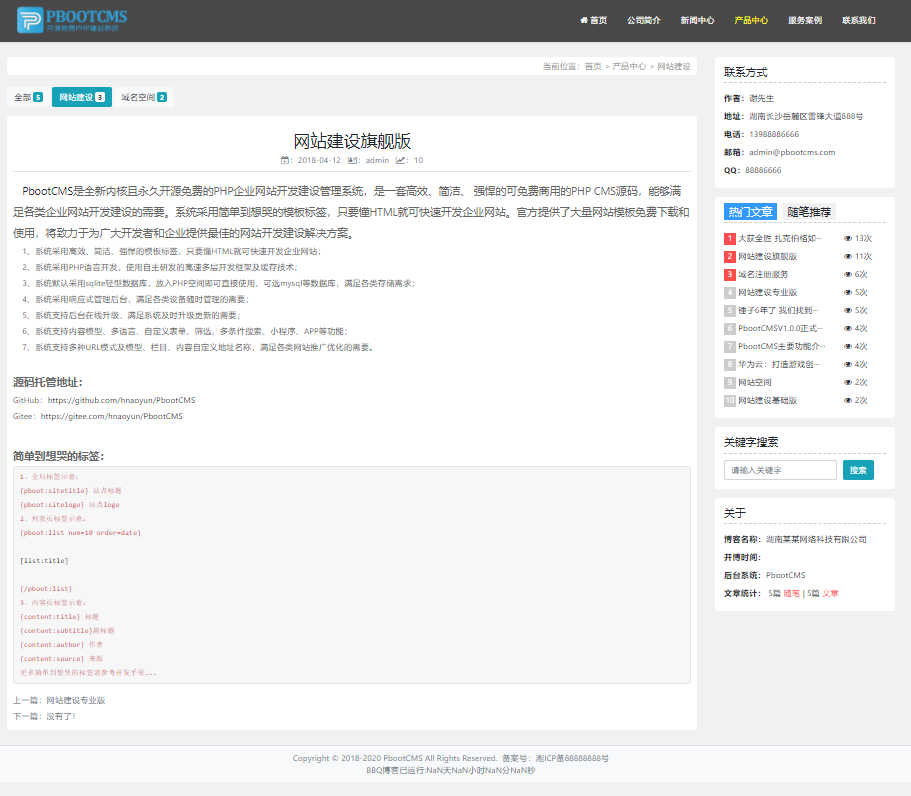The image size is (911, 796).
Task: Click the red 随笔 link in 文章统计
Action: [791, 593]
